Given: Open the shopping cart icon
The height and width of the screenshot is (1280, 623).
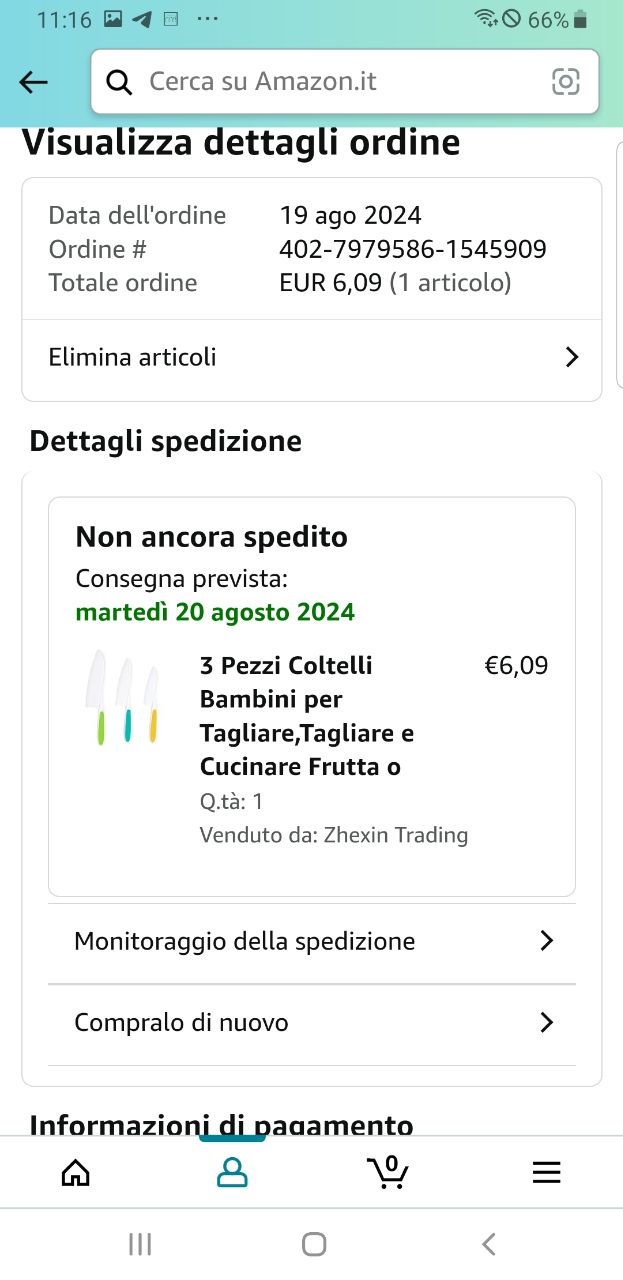Looking at the screenshot, I should [388, 1172].
